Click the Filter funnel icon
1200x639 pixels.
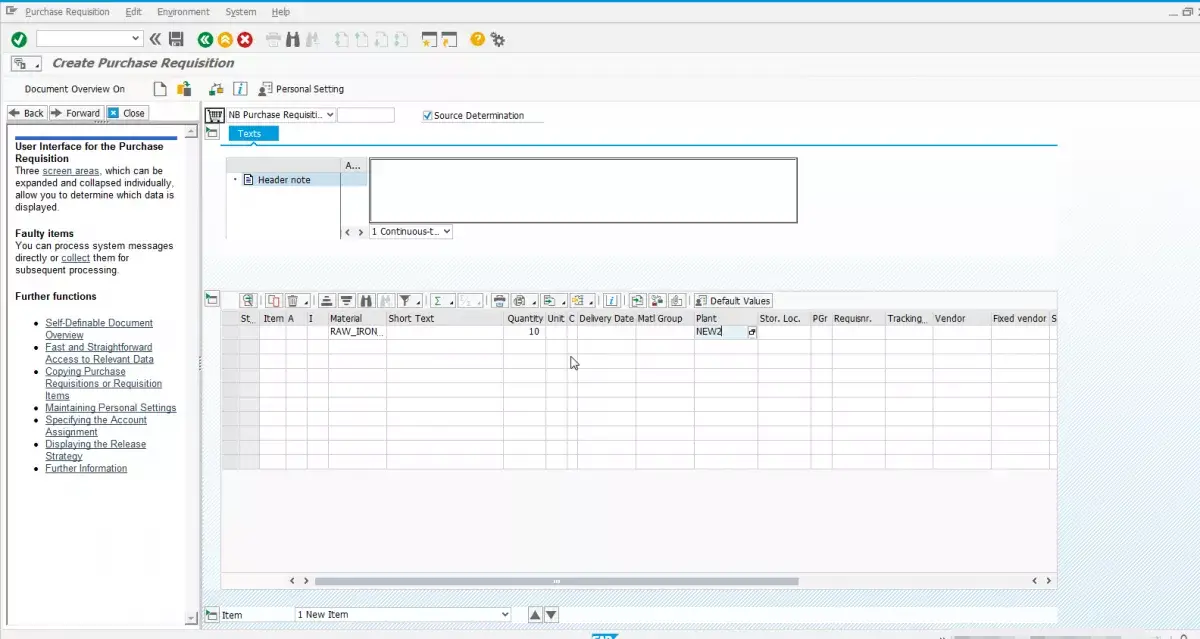click(404, 300)
